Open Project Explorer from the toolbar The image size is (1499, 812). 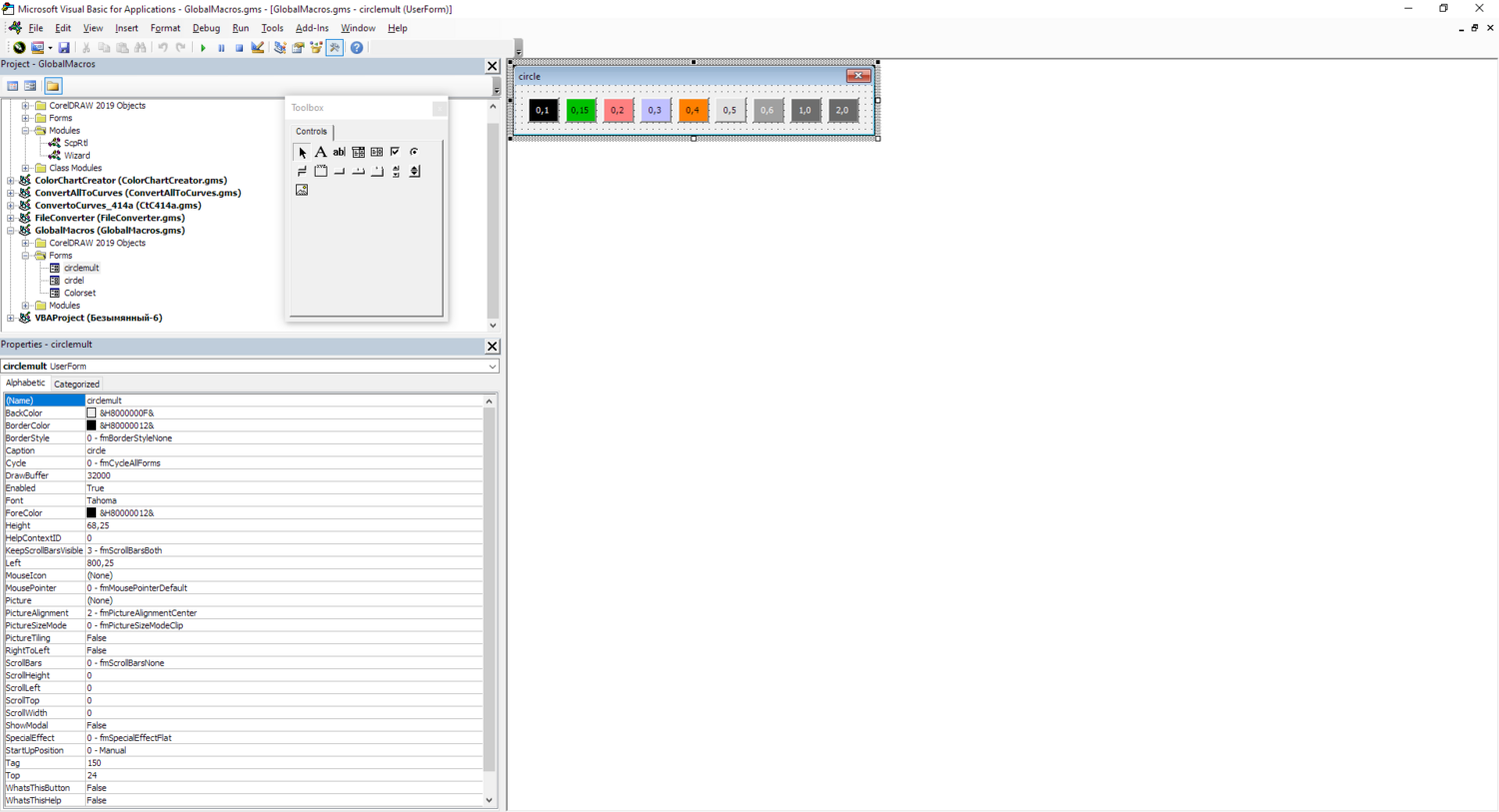(x=280, y=48)
